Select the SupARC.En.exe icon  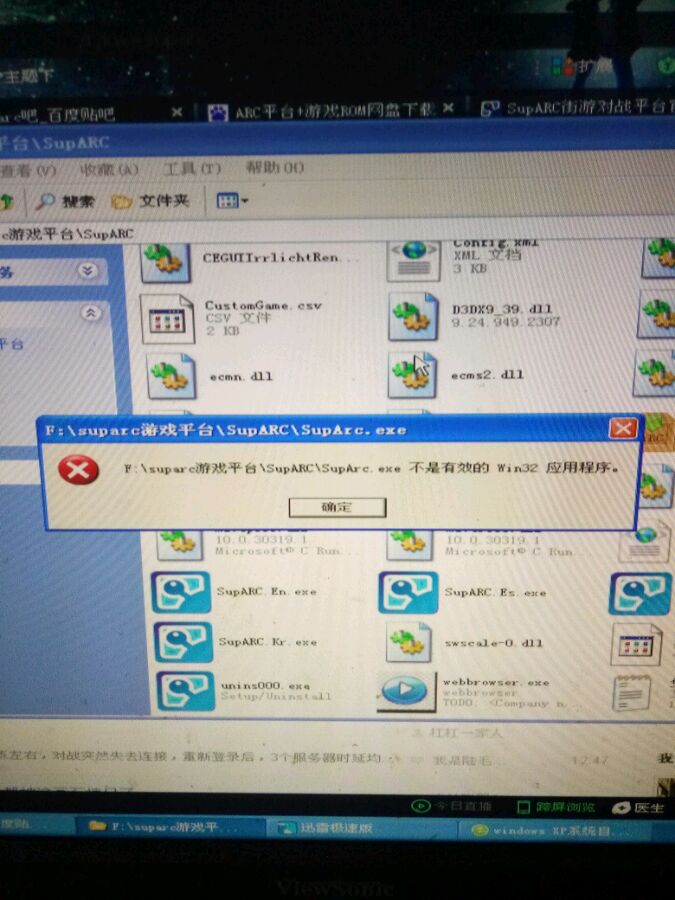pyautogui.click(x=181, y=592)
